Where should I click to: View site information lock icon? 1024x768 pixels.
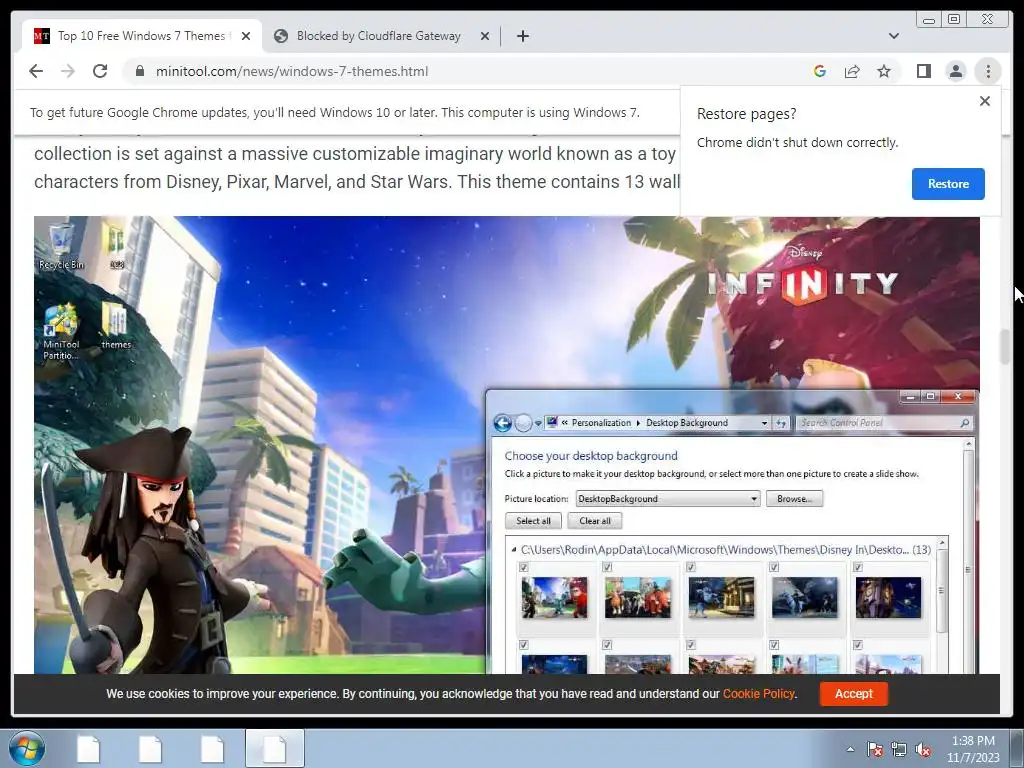pyautogui.click(x=139, y=71)
